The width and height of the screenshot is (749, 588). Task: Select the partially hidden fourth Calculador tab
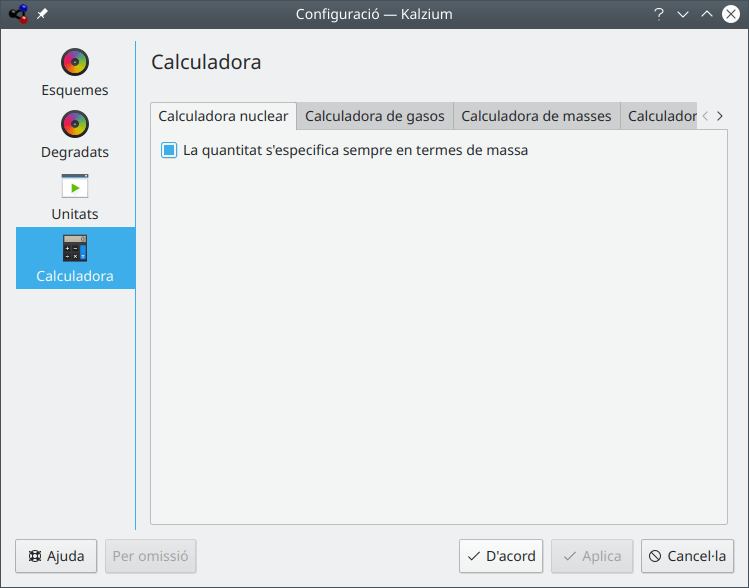pos(659,116)
